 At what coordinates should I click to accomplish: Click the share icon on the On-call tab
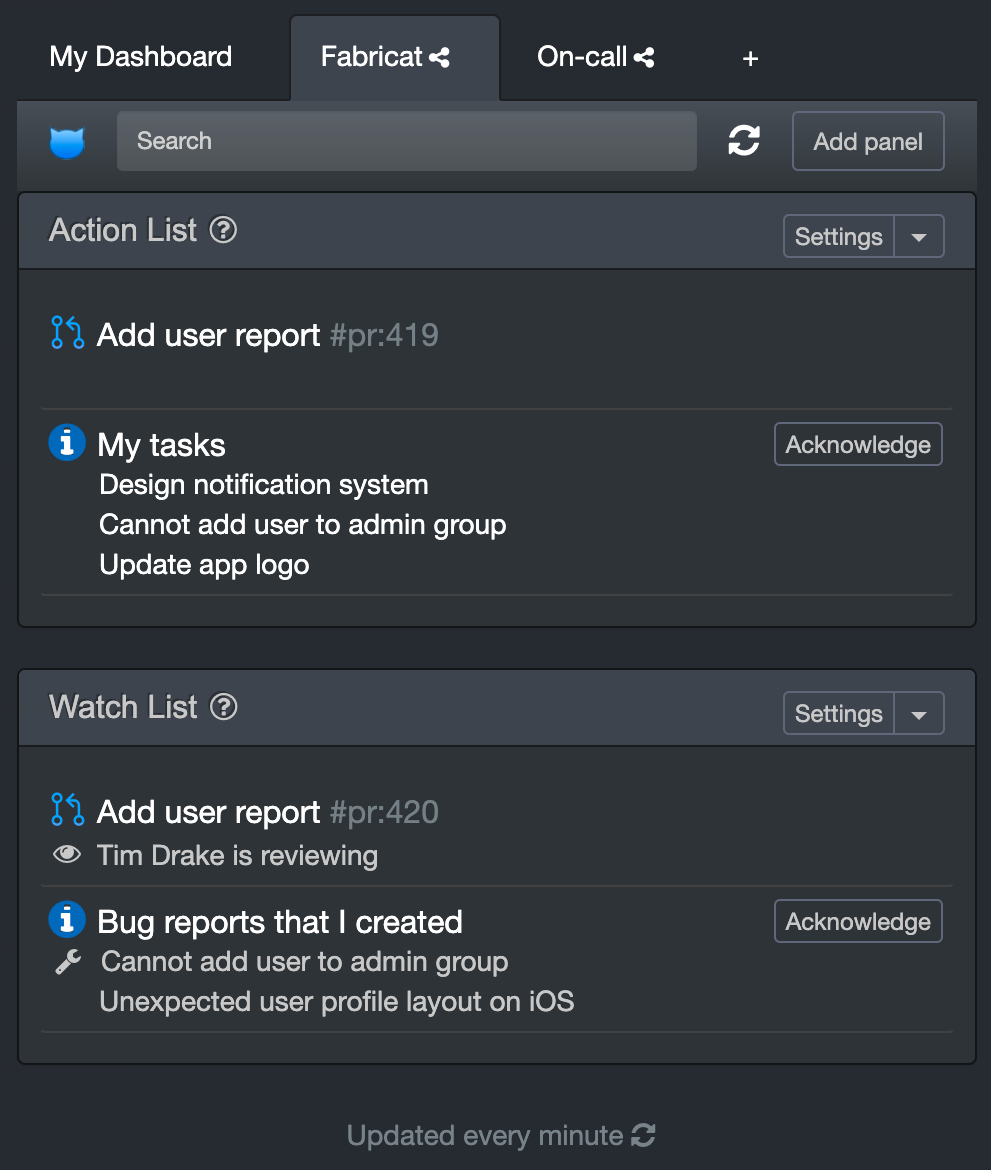644,57
